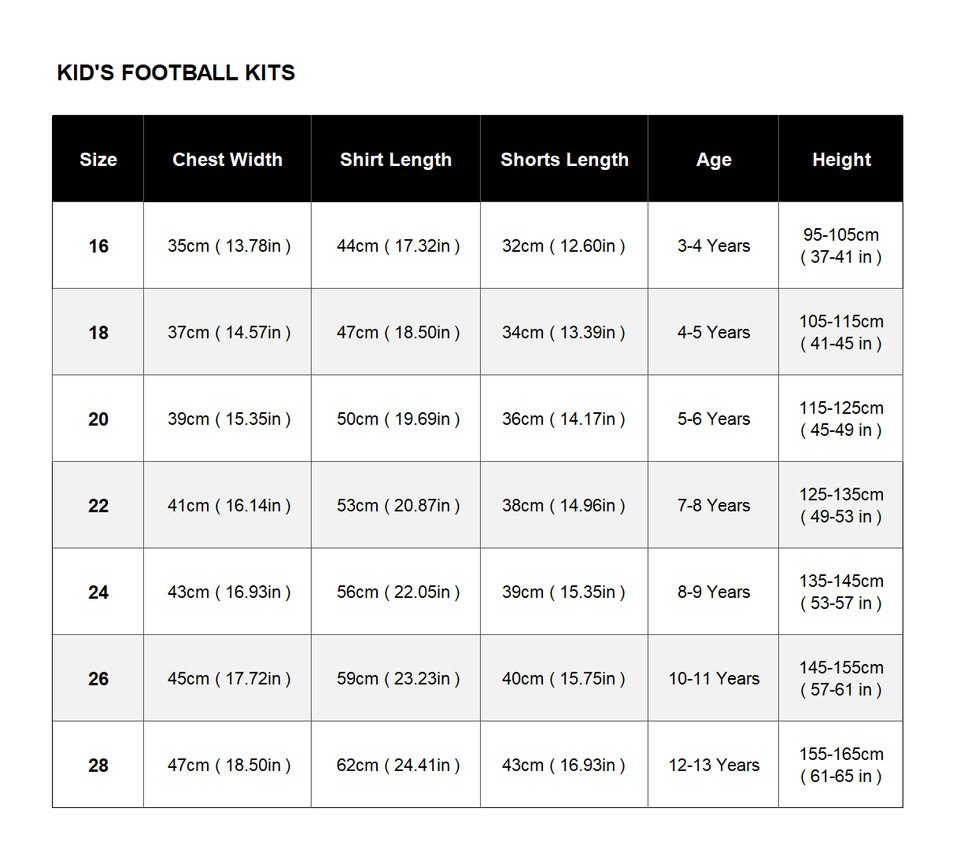The width and height of the screenshot is (960, 856).
Task: Click the KID'S FOOTBALL KITS title
Action: 176,73
